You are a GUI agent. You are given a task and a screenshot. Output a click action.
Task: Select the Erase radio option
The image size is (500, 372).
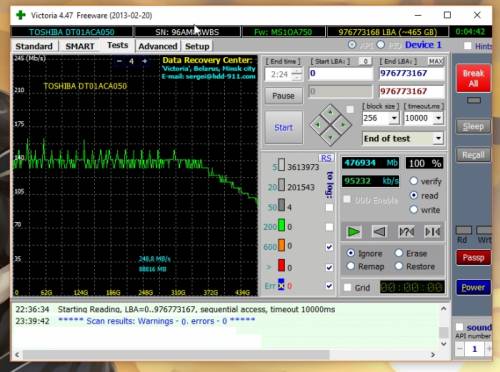[399, 253]
